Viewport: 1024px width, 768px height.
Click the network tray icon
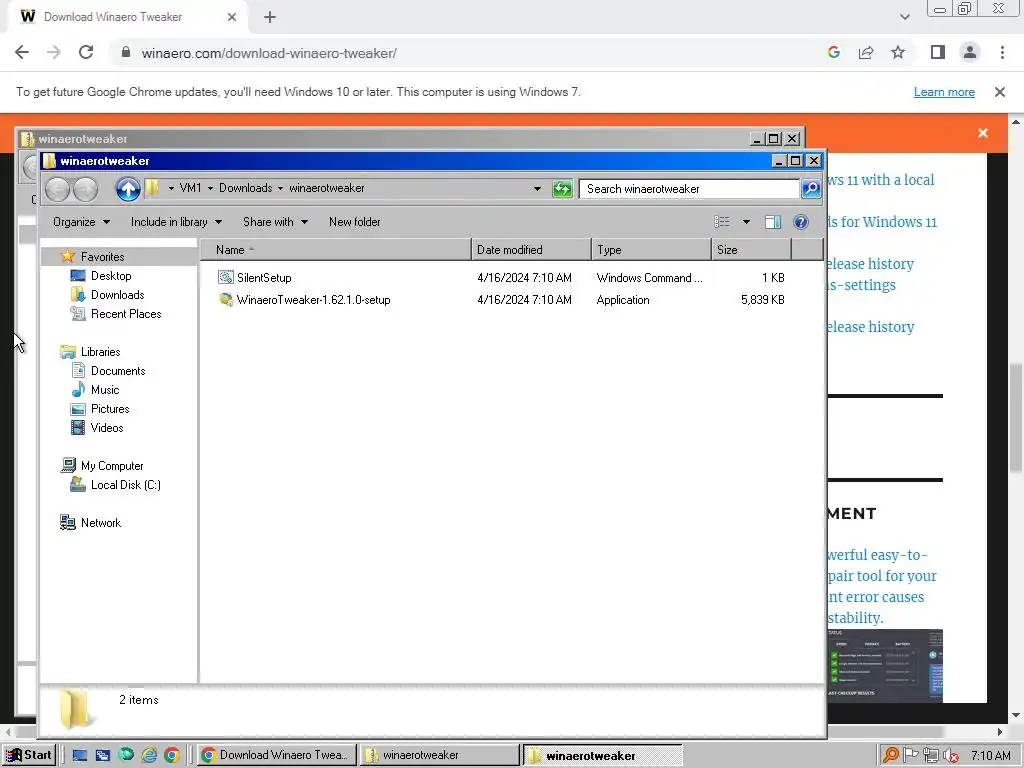click(931, 756)
